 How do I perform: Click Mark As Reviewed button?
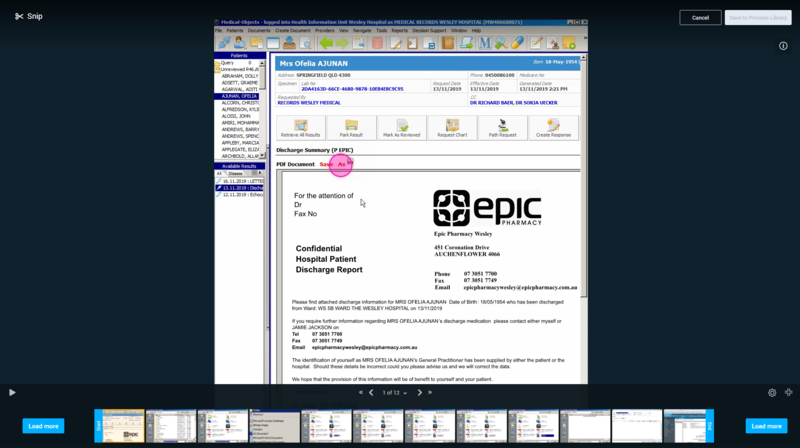click(402, 128)
